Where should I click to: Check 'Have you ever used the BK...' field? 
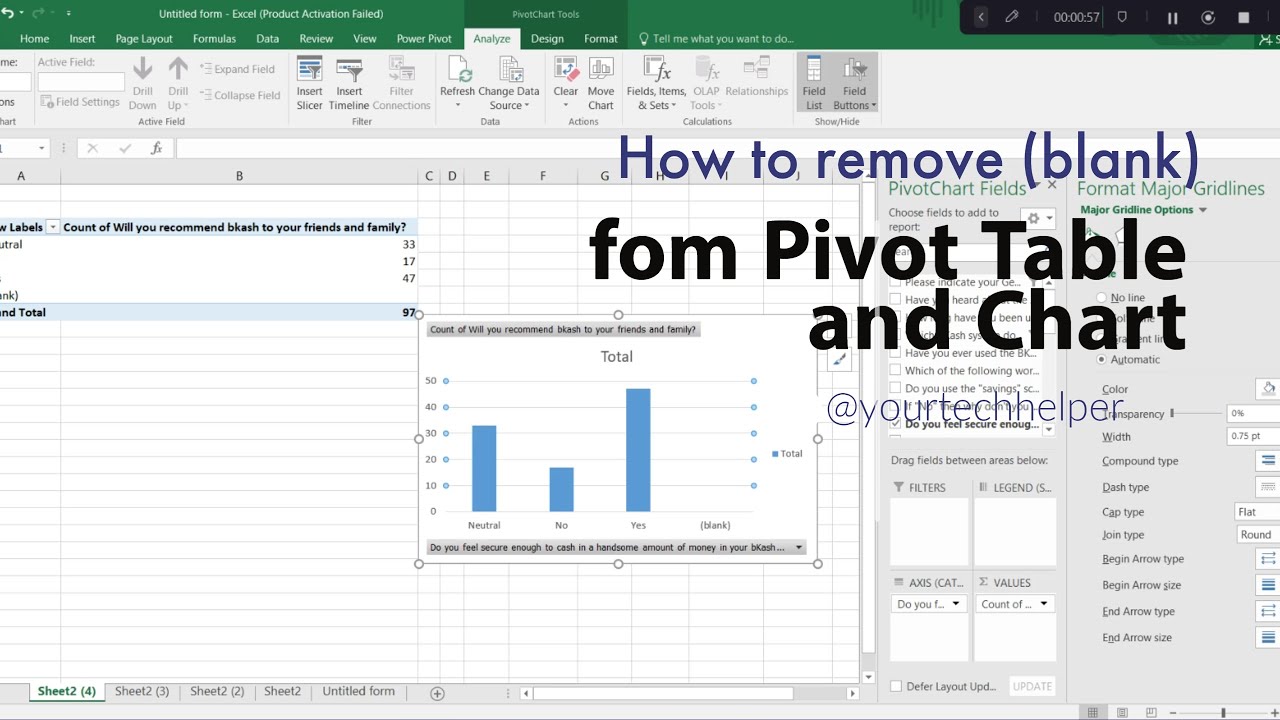896,353
